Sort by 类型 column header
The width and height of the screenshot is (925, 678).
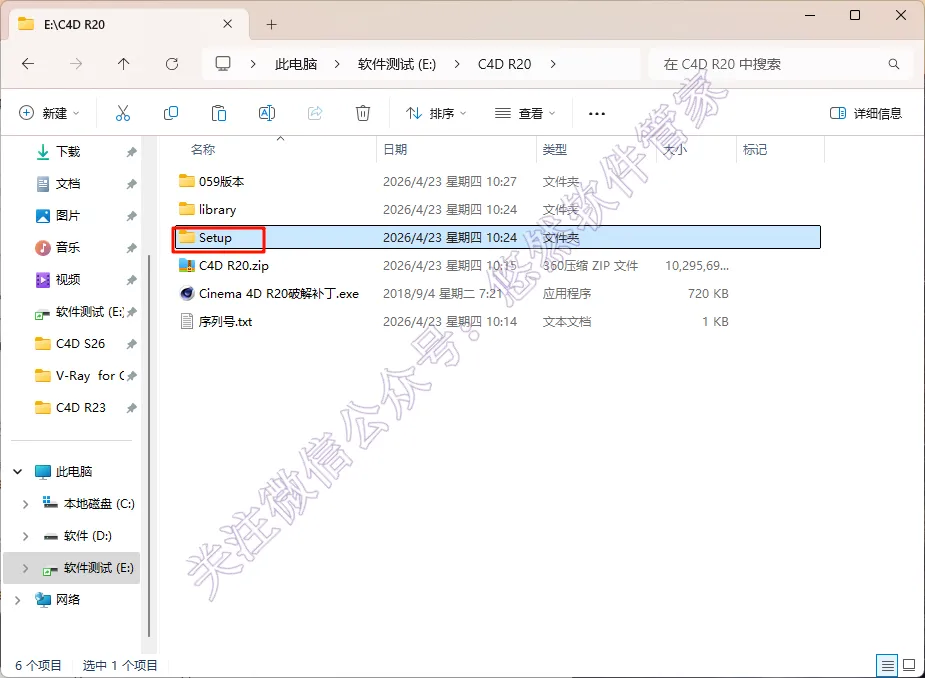click(555, 149)
